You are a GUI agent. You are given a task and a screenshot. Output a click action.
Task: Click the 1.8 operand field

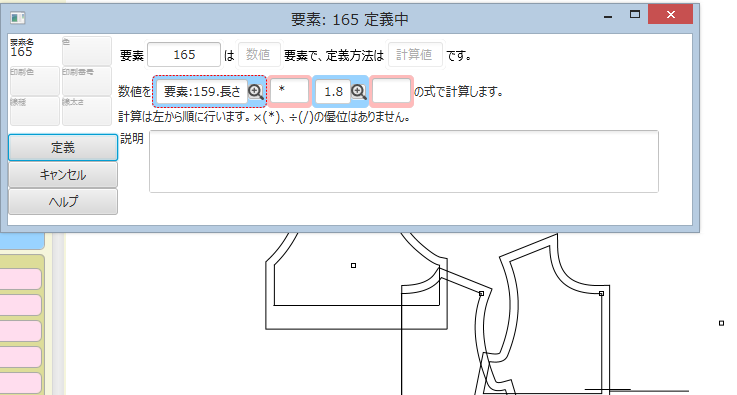coord(333,92)
